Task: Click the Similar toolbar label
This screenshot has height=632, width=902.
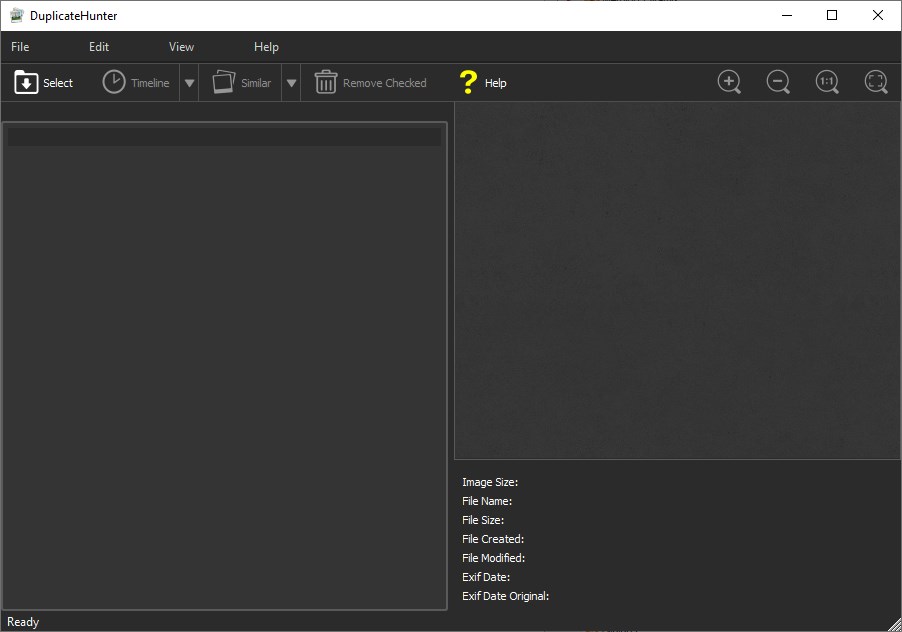Action: tap(256, 83)
